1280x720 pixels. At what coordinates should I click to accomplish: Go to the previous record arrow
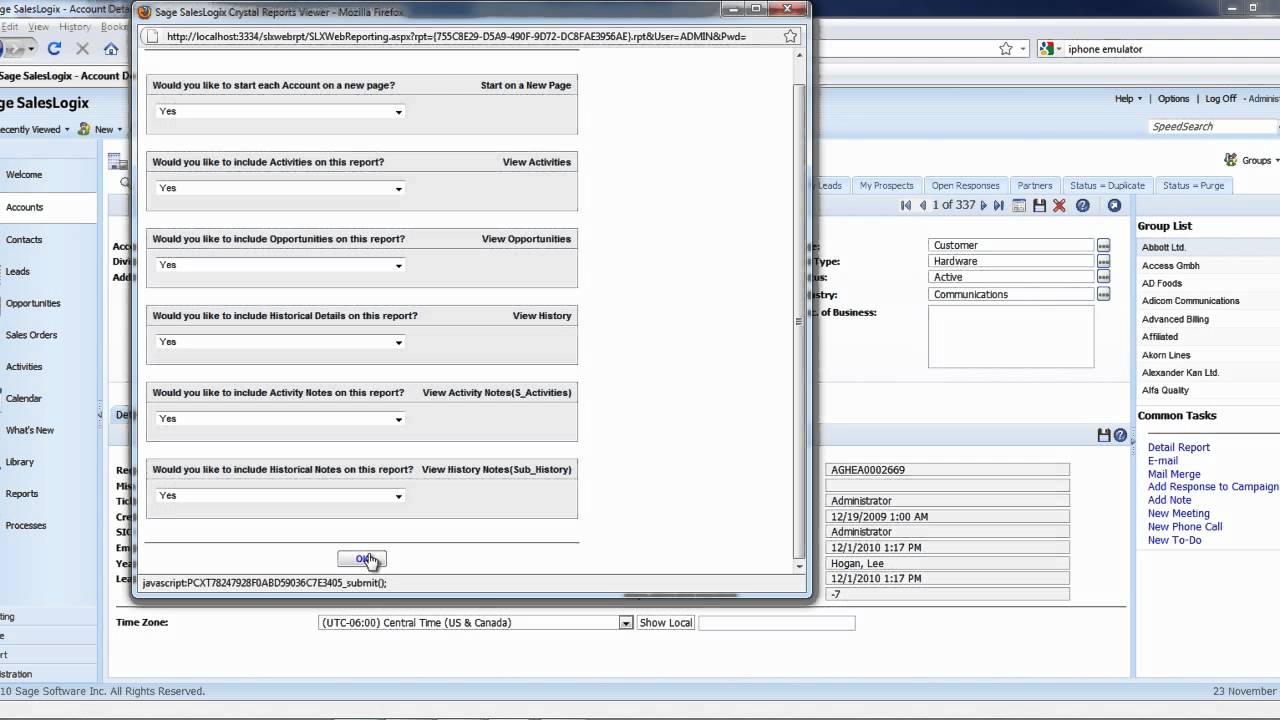(x=922, y=205)
